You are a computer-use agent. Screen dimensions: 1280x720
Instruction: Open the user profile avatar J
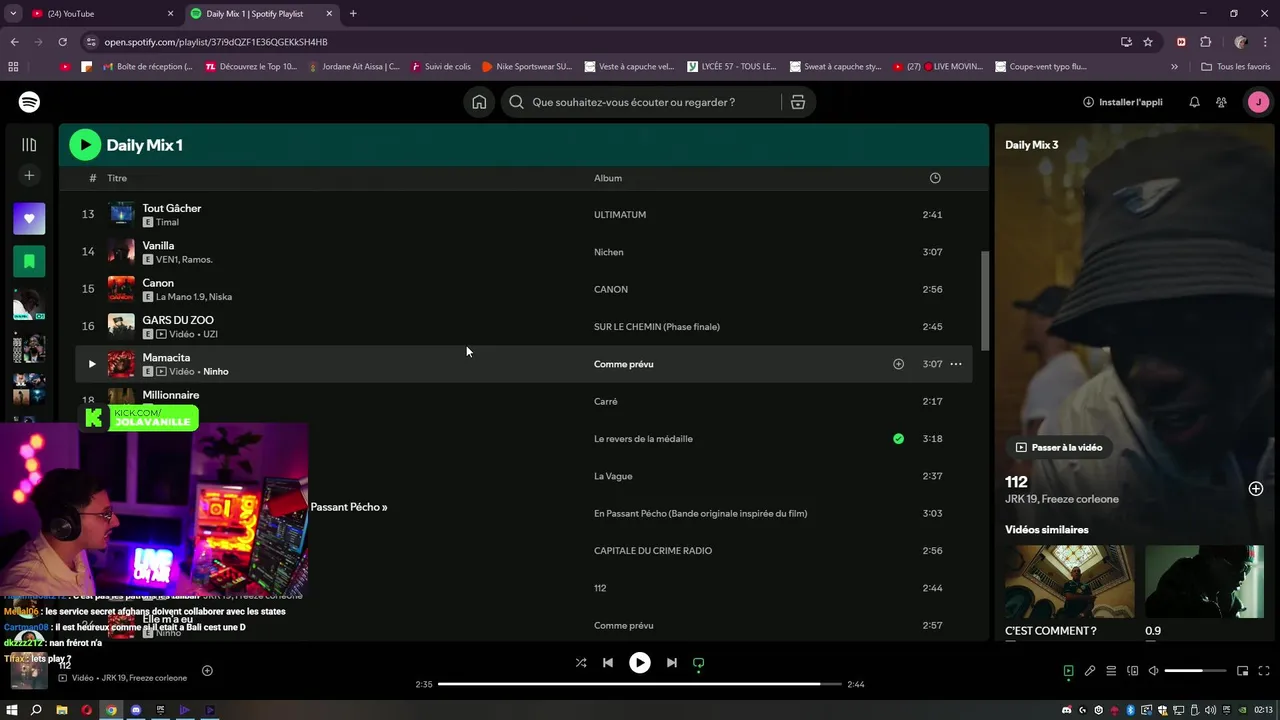(x=1258, y=102)
